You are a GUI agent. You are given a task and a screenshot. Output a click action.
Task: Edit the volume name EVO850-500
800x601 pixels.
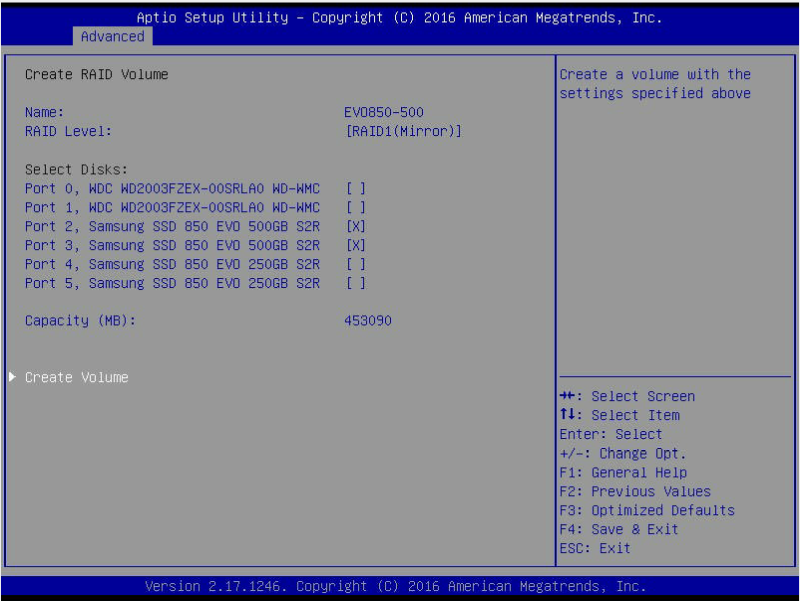click(384, 112)
